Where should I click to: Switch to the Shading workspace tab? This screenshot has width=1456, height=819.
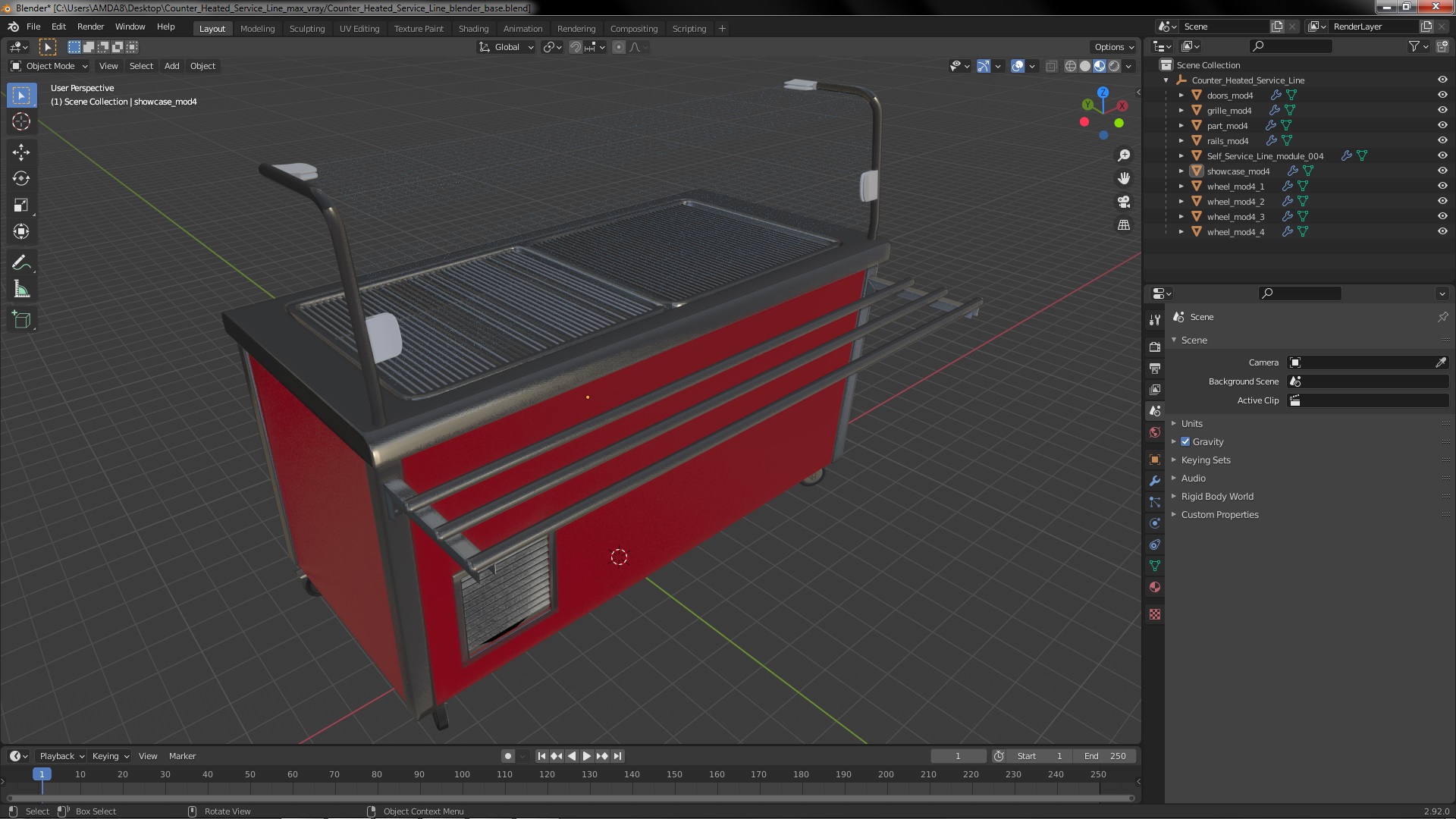point(473,29)
